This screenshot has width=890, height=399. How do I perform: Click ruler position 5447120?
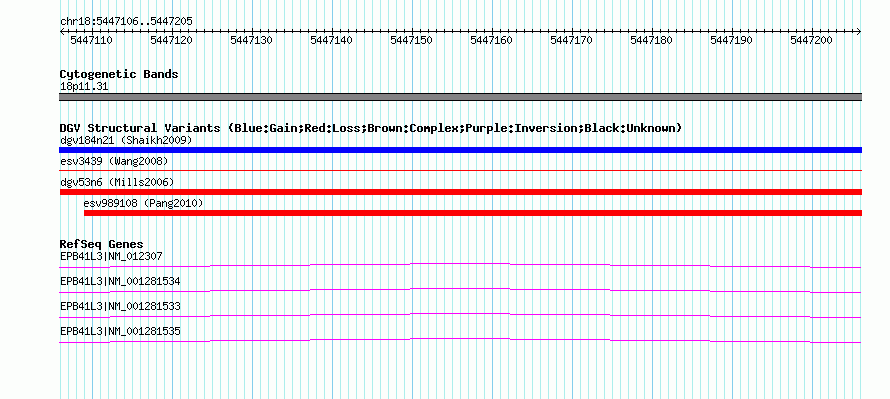[171, 40]
